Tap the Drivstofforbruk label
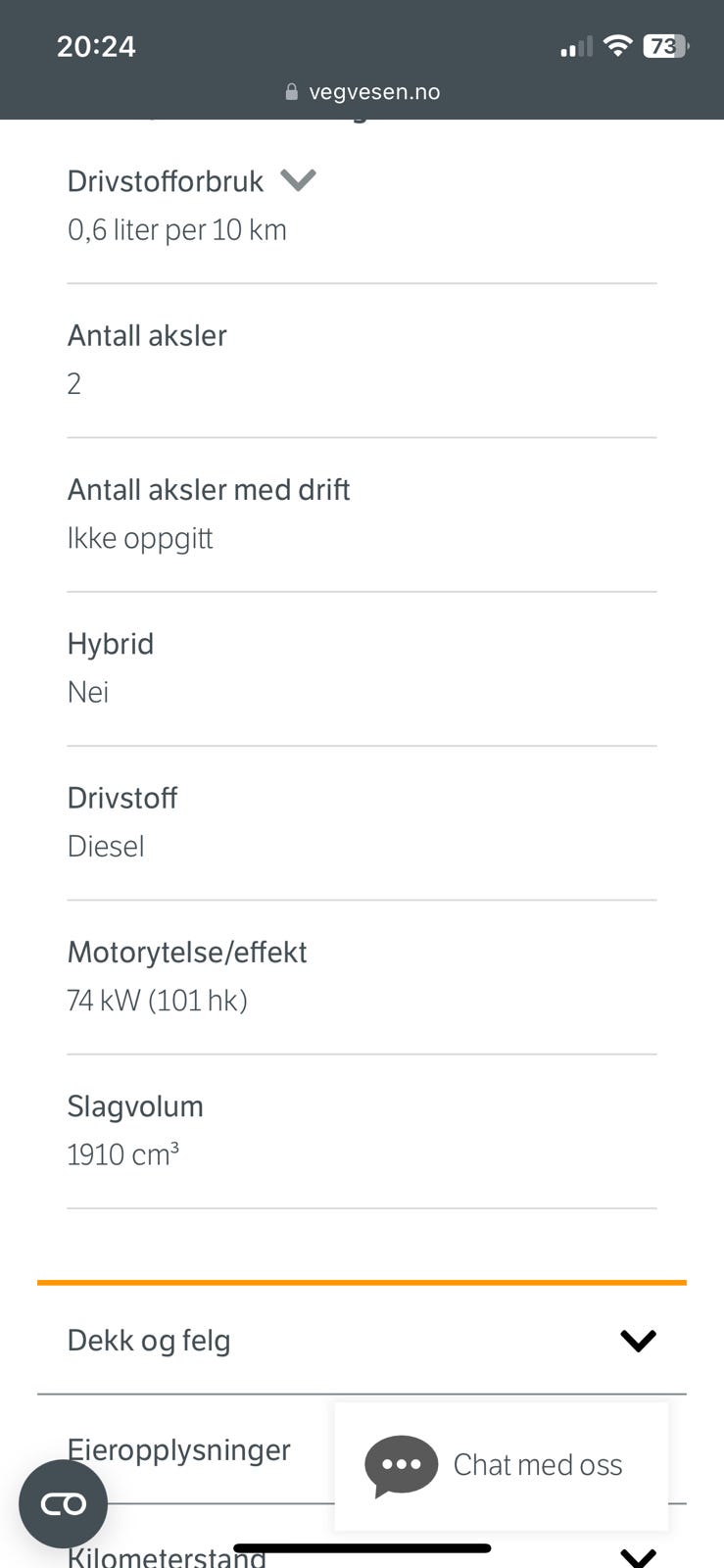The width and height of the screenshot is (724, 1568). pyautogui.click(x=165, y=181)
